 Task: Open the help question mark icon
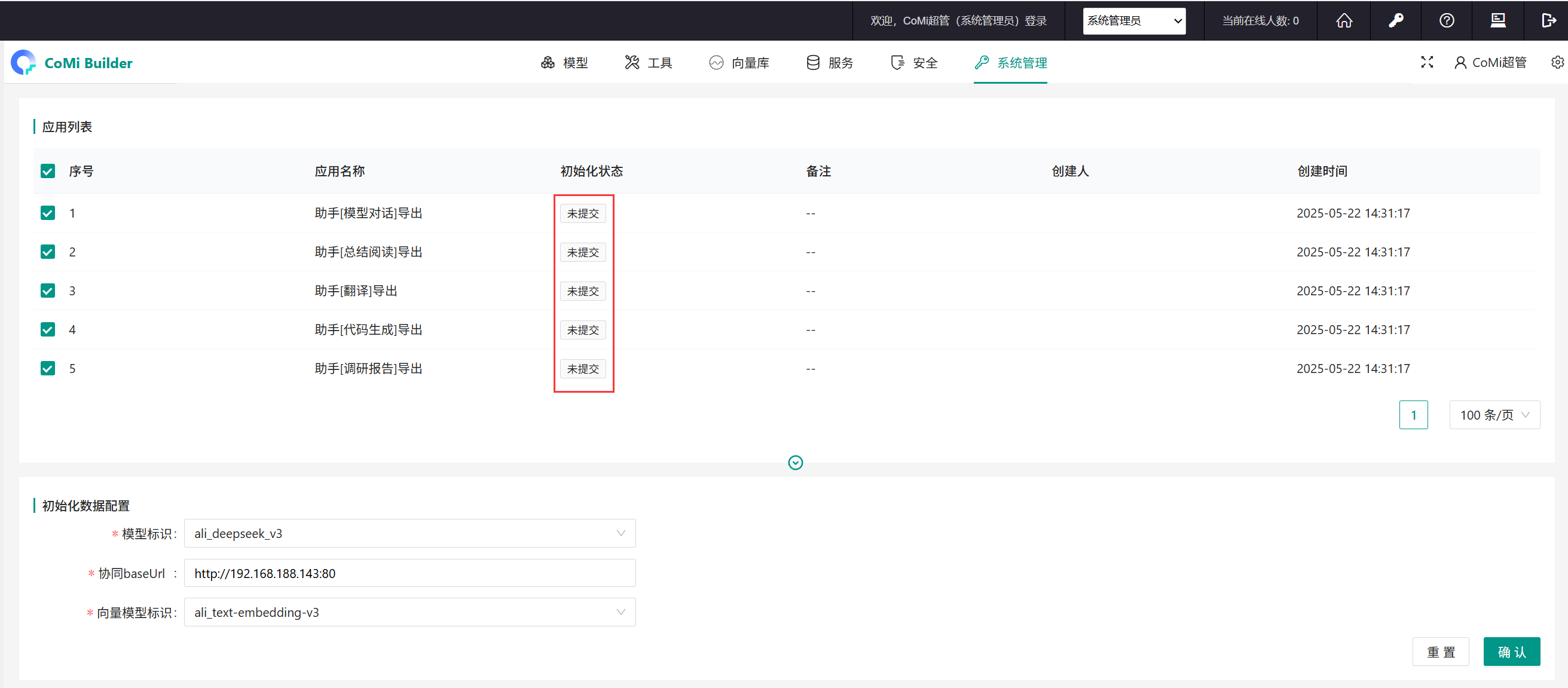(1446, 21)
